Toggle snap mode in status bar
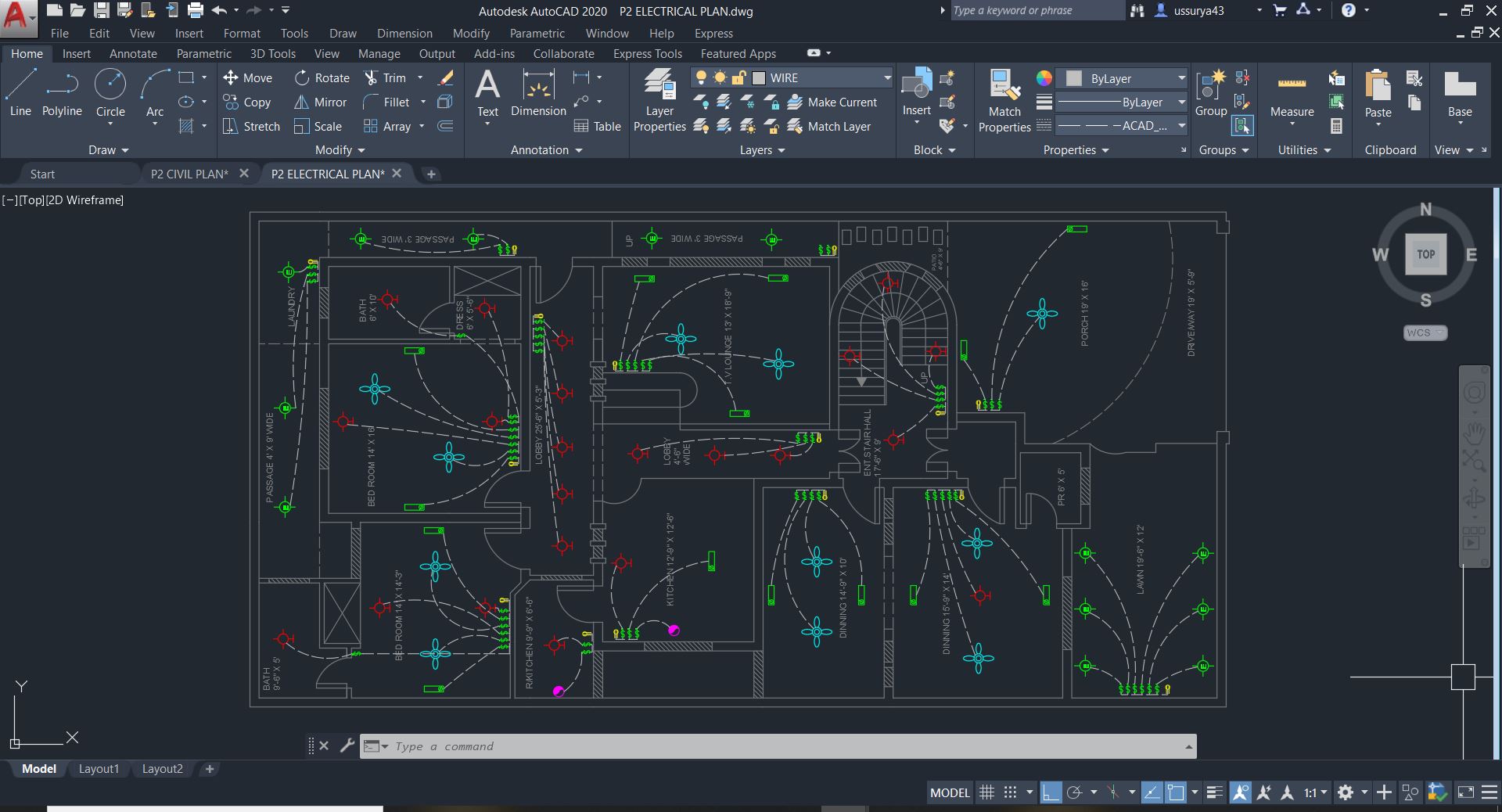 click(1010, 792)
